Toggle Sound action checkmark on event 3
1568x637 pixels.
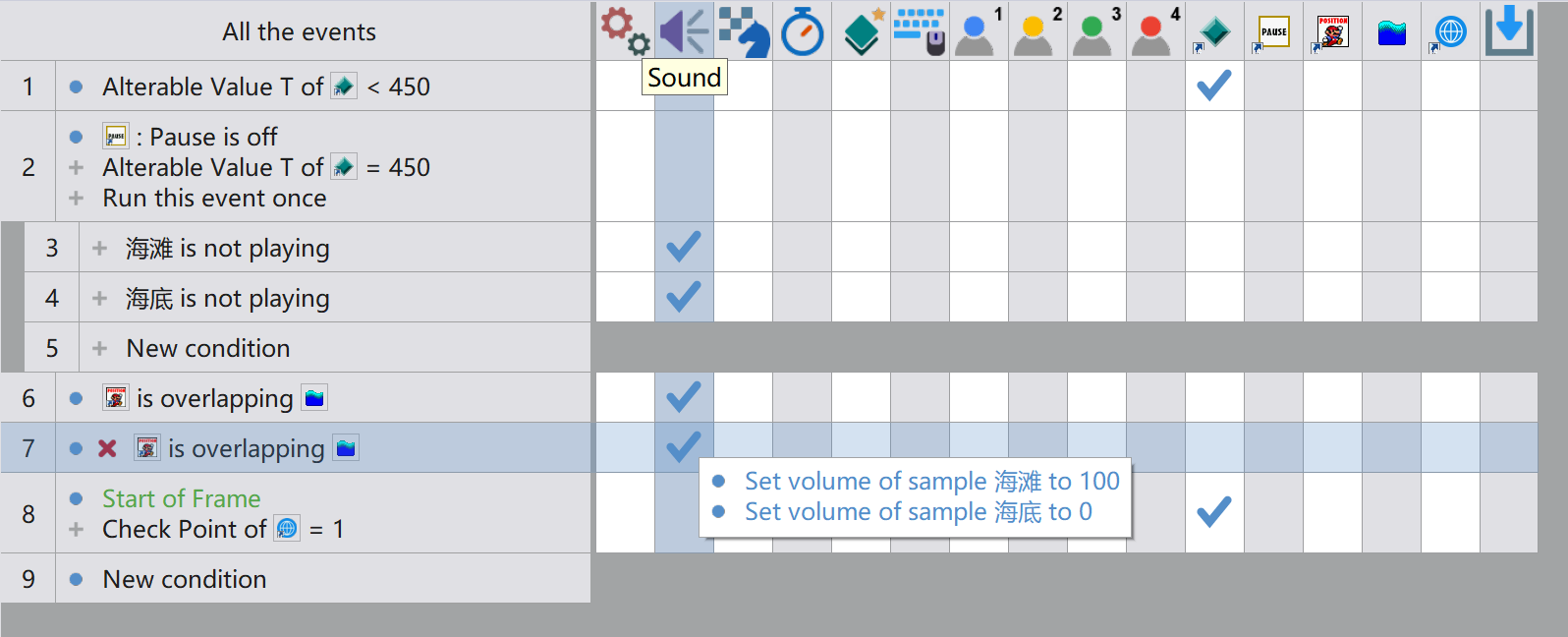tap(684, 246)
